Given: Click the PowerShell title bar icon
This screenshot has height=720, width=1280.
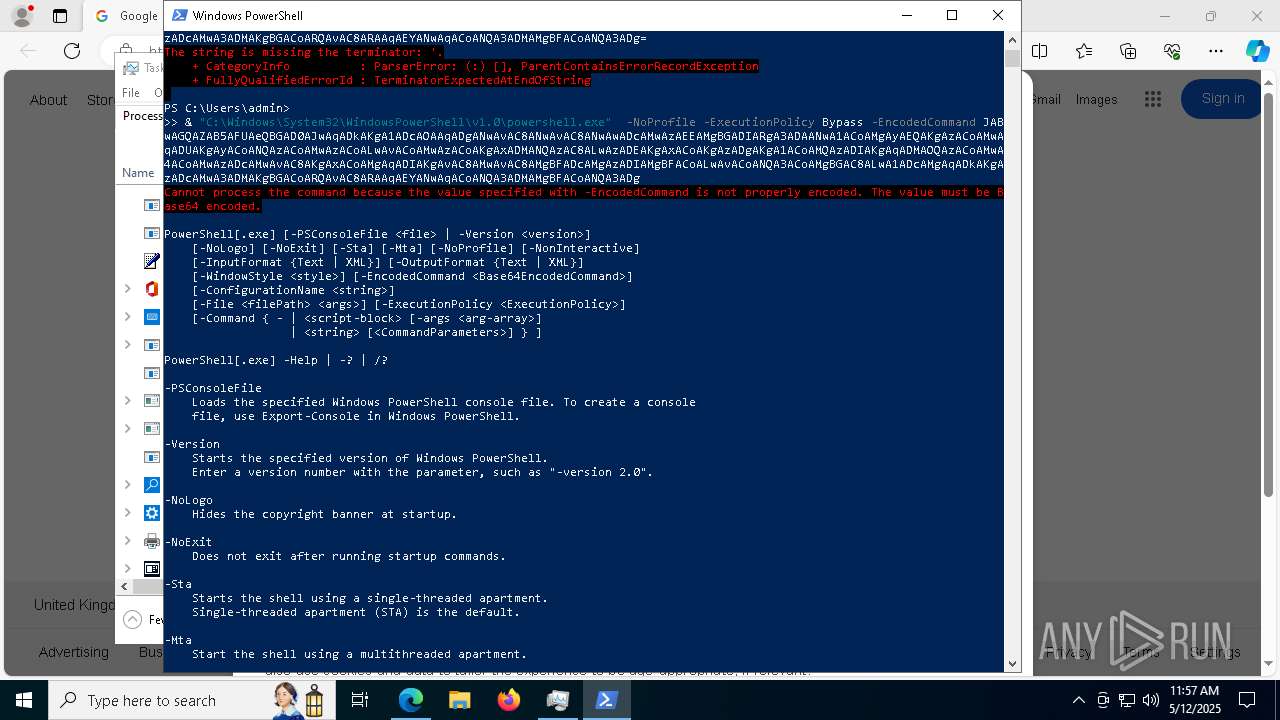Looking at the screenshot, I should point(179,15).
